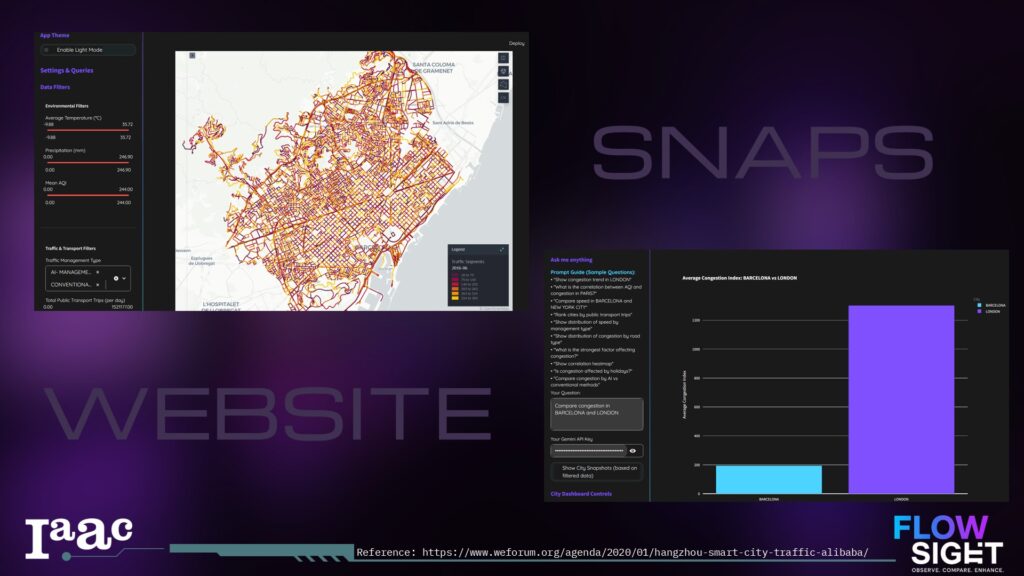Check the Show City Snapshots checkbox

597,472
